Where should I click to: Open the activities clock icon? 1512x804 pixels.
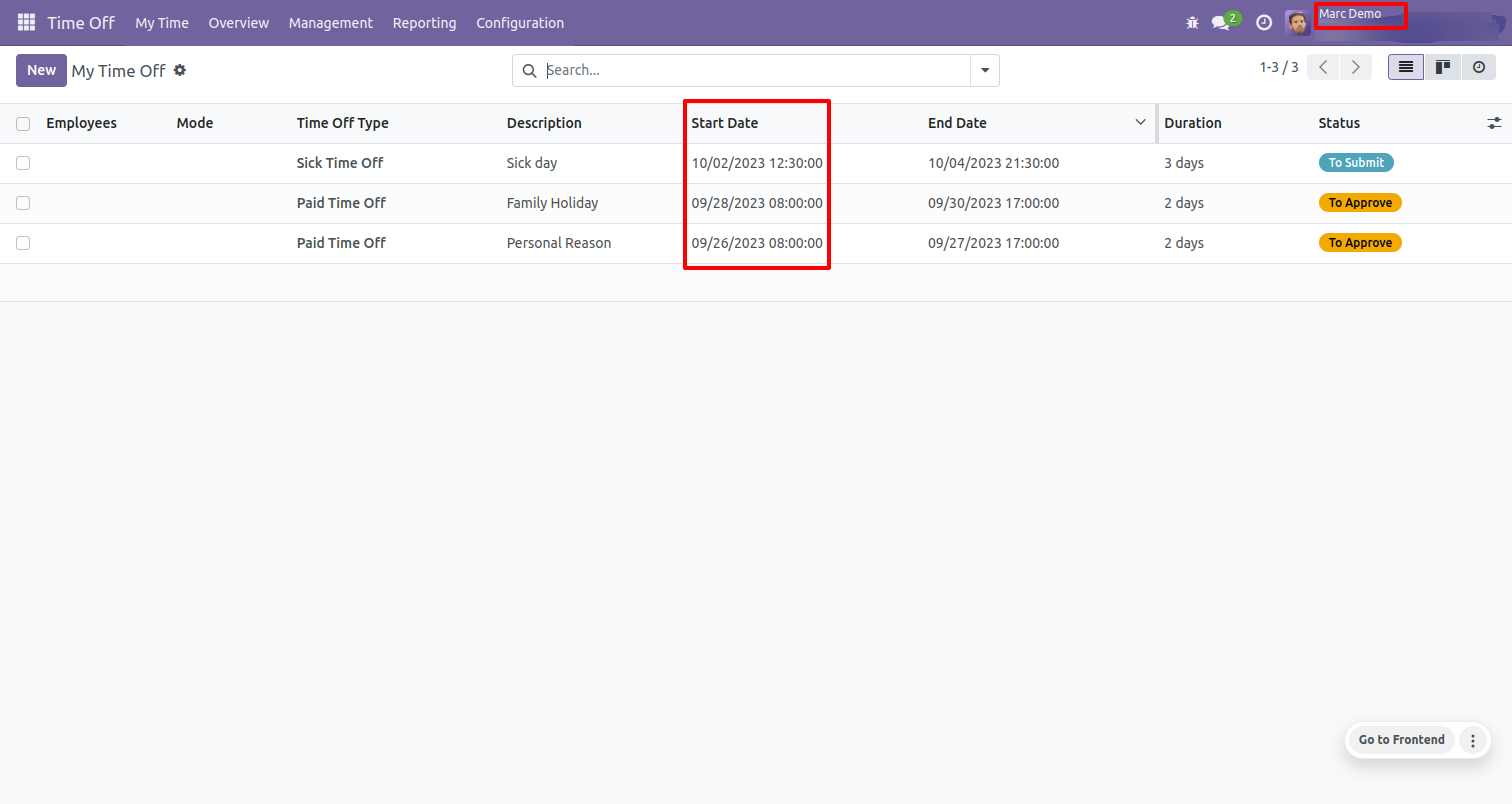[1264, 23]
